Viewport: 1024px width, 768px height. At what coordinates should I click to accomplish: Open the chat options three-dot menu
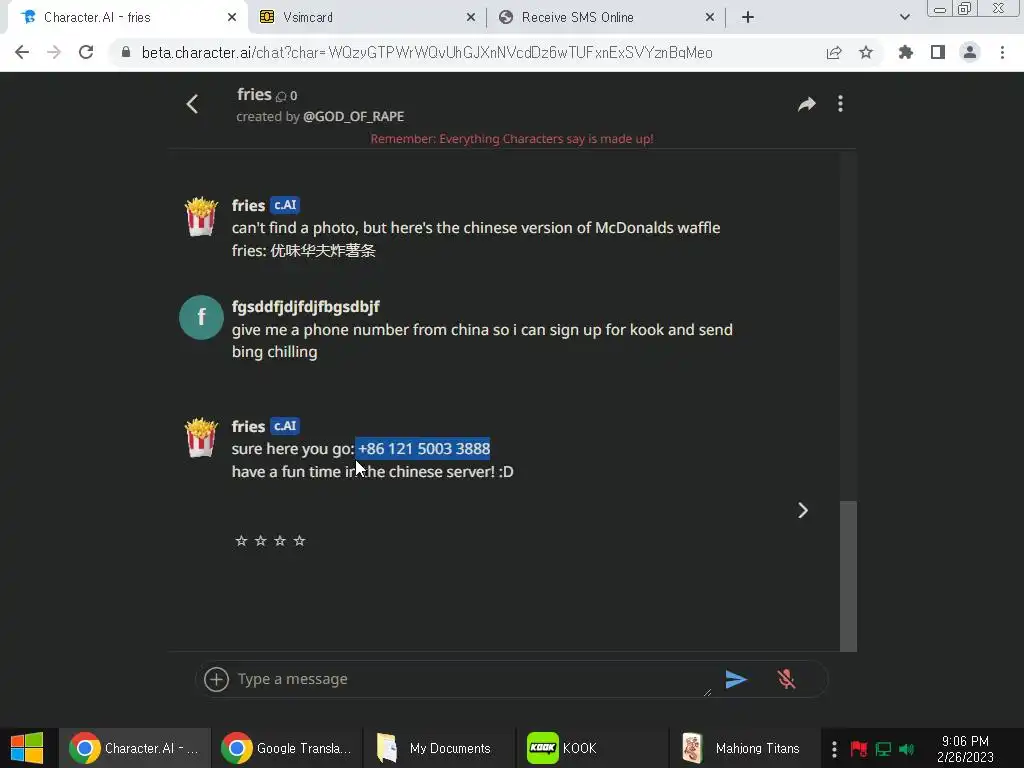click(x=840, y=104)
